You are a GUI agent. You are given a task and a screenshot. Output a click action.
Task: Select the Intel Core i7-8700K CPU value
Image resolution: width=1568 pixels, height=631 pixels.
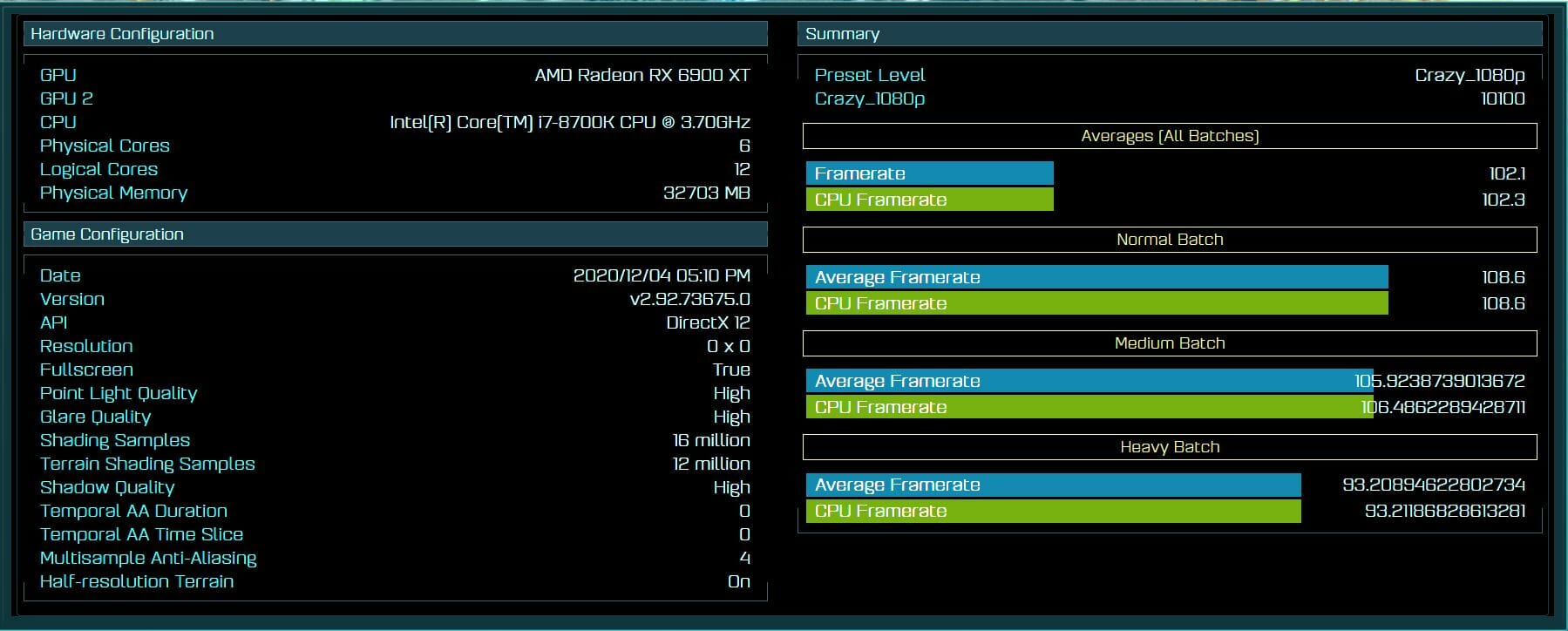[x=570, y=122]
